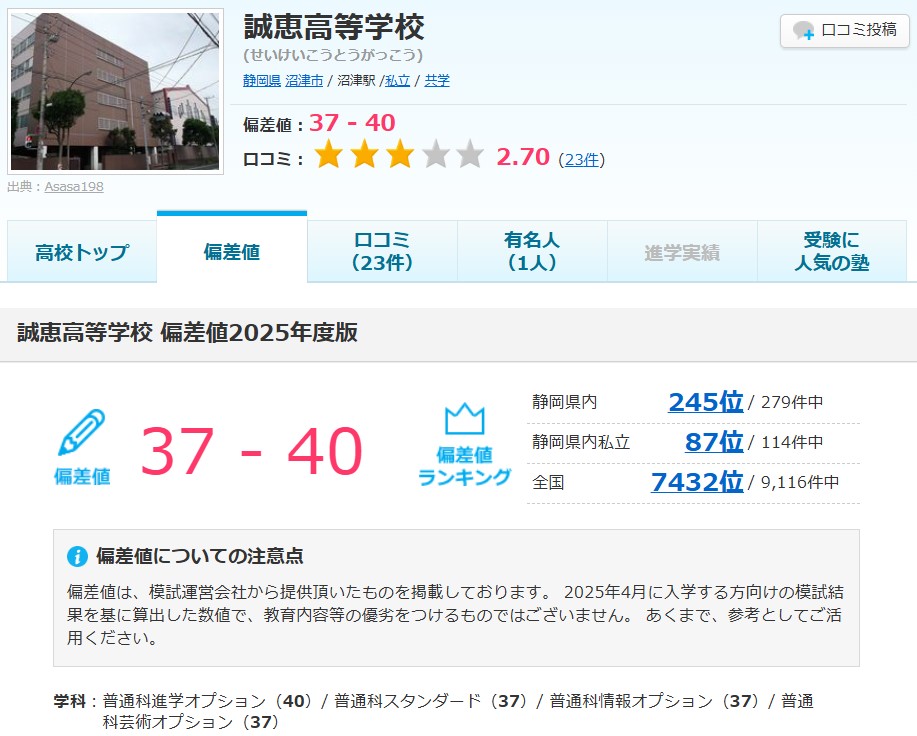Click the fifth gray rating star
The width and height of the screenshot is (917, 736).
[469, 156]
